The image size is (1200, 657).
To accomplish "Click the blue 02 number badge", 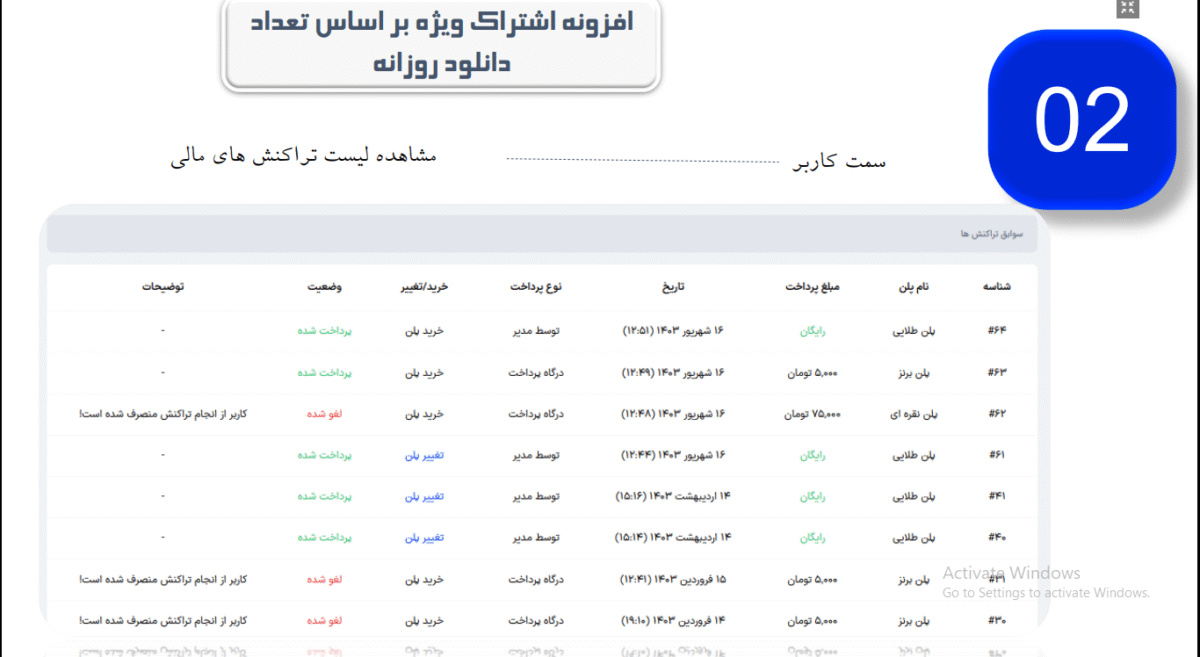I will click(1081, 119).
